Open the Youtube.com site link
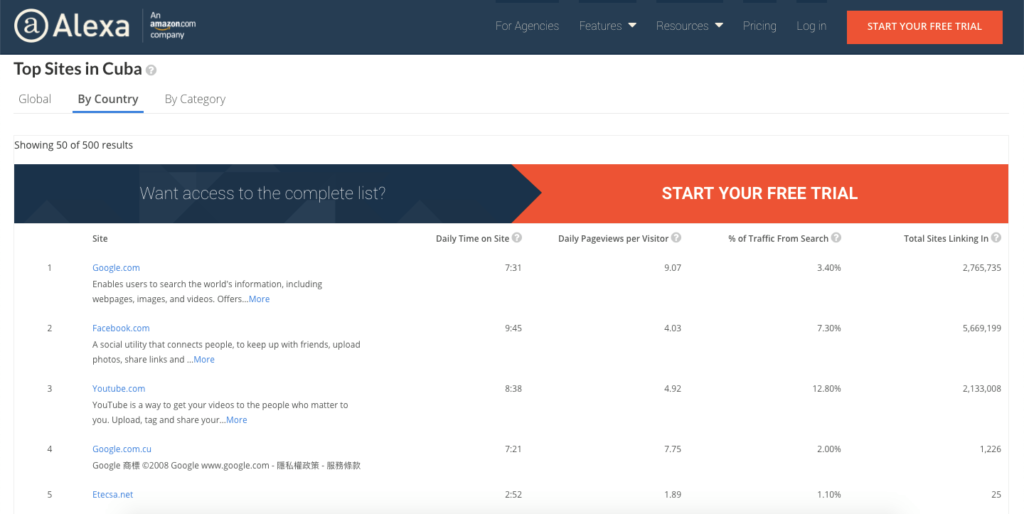Image resolution: width=1024 pixels, height=514 pixels. (x=119, y=389)
